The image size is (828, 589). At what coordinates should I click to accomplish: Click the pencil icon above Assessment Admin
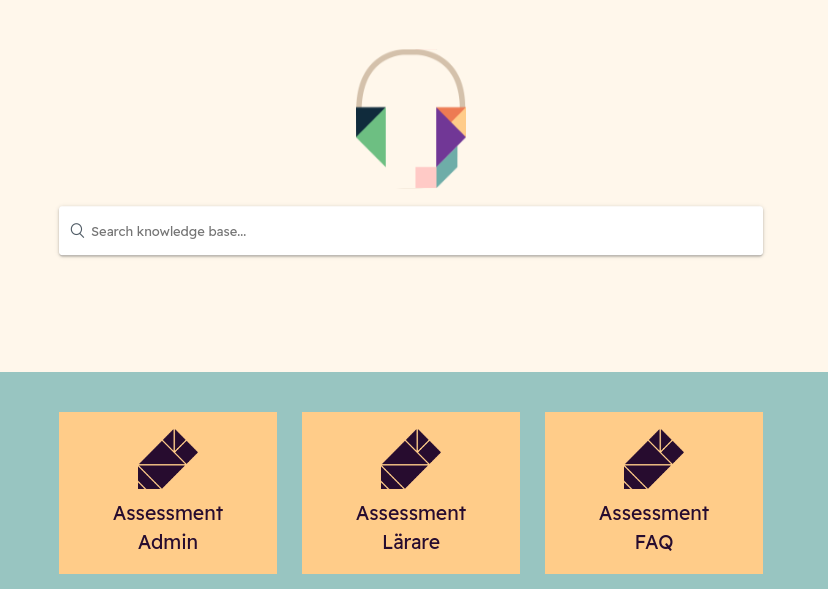coord(168,459)
